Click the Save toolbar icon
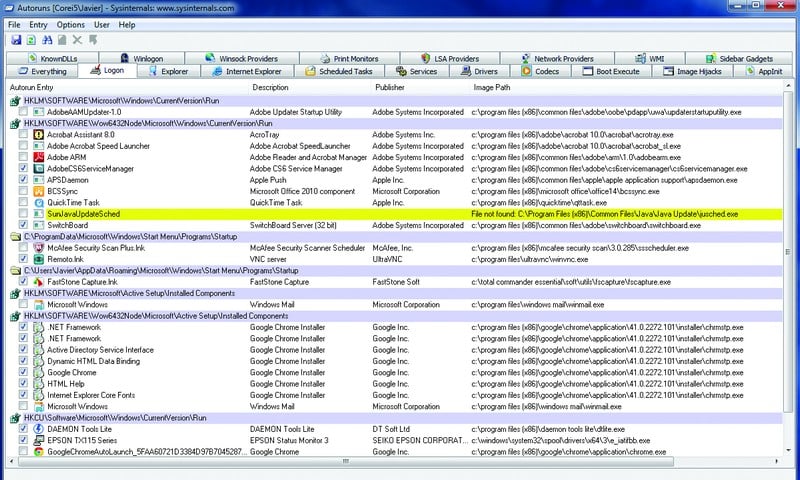This screenshot has height=480, width=800. coord(16,40)
